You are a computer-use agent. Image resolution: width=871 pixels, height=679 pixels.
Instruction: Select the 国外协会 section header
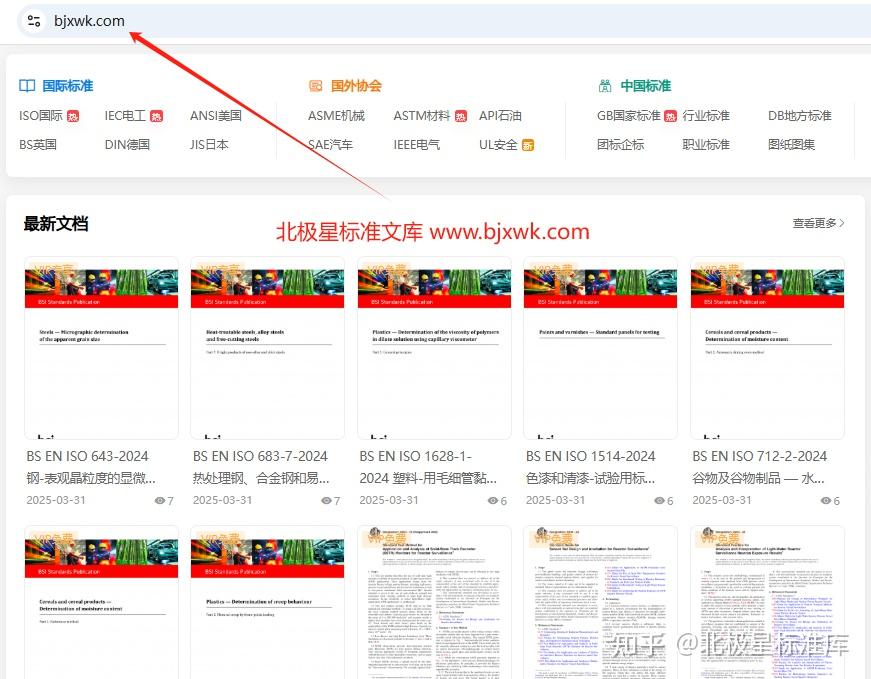[x=357, y=86]
